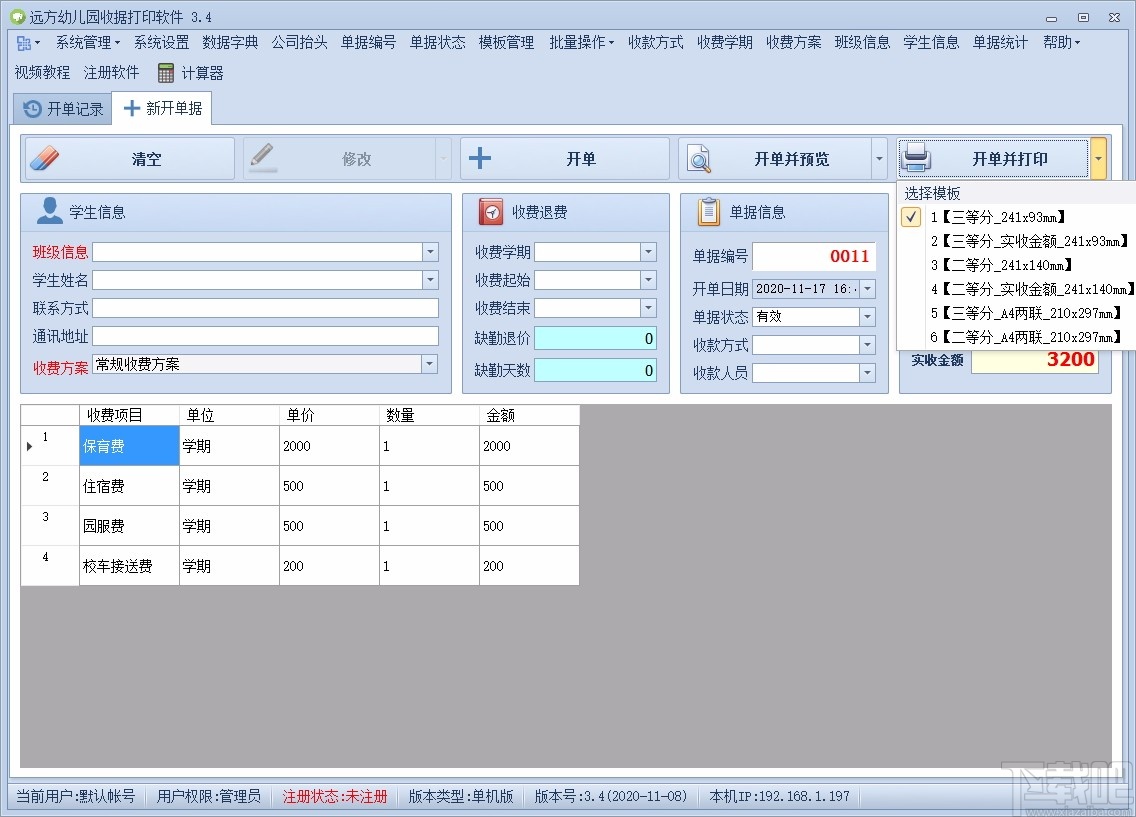Screen dimensions: 1136x817
Task: Click the printer icon on 开单并打印
Action: click(916, 157)
